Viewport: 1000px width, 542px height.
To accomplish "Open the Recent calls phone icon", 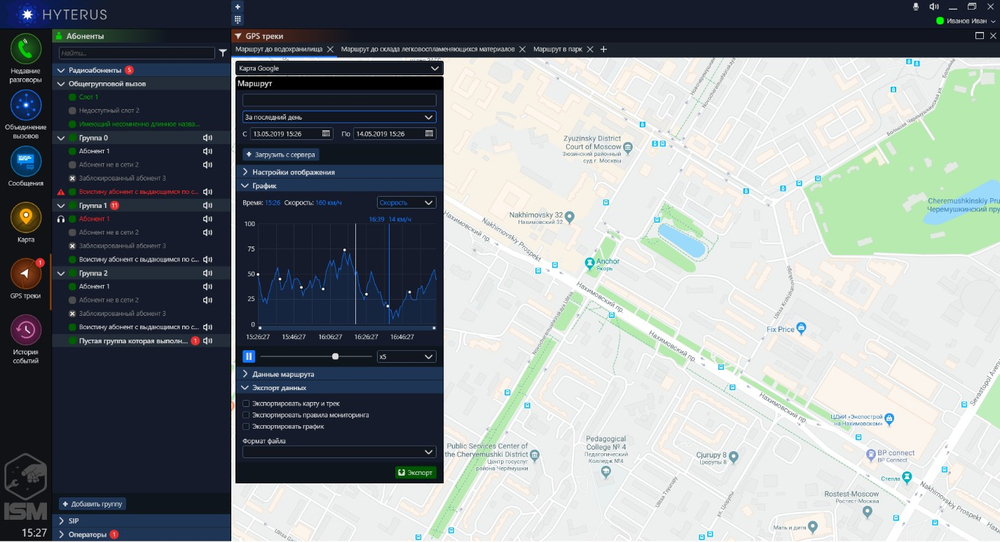I will pos(26,50).
